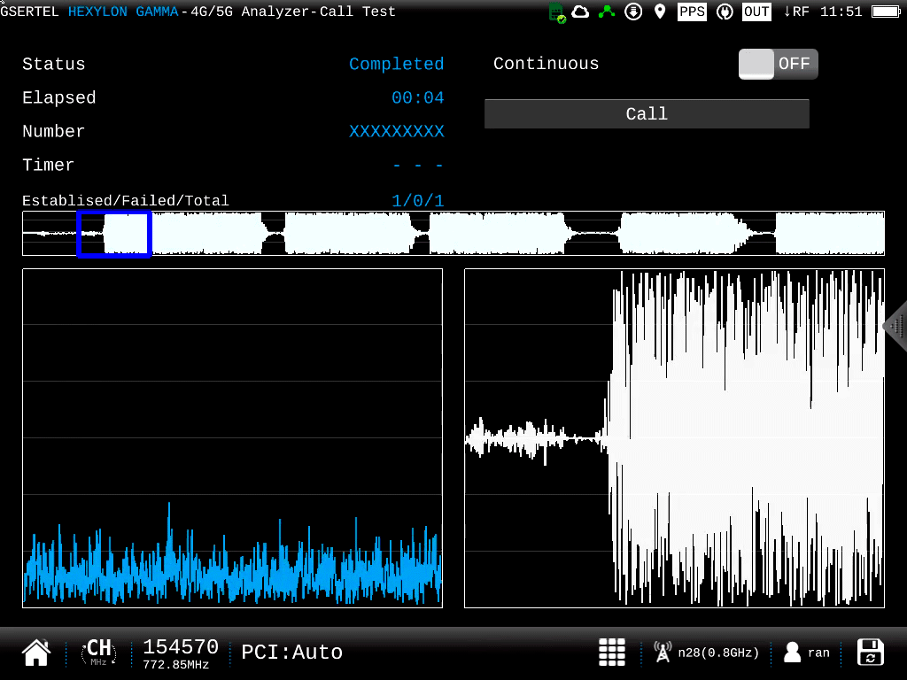Click the green network share icon
Screen dimensions: 908x680
point(606,12)
